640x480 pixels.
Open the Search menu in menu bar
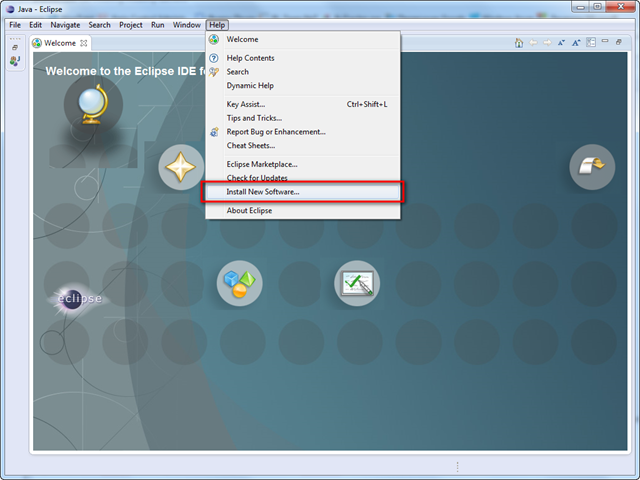click(x=100, y=25)
